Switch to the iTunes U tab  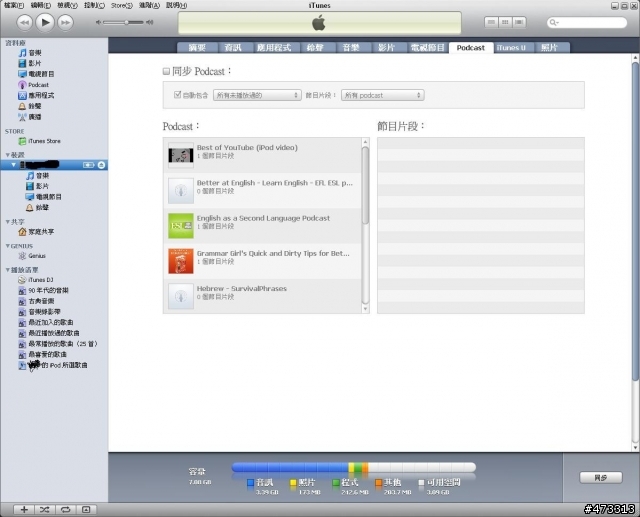pyautogui.click(x=511, y=48)
